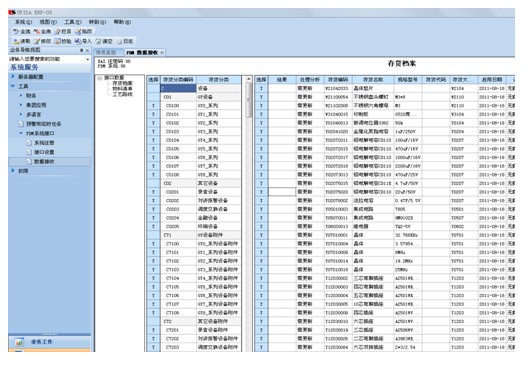Toggle the 选择 cell for row C0100
The height and width of the screenshot is (366, 526).
point(154,106)
